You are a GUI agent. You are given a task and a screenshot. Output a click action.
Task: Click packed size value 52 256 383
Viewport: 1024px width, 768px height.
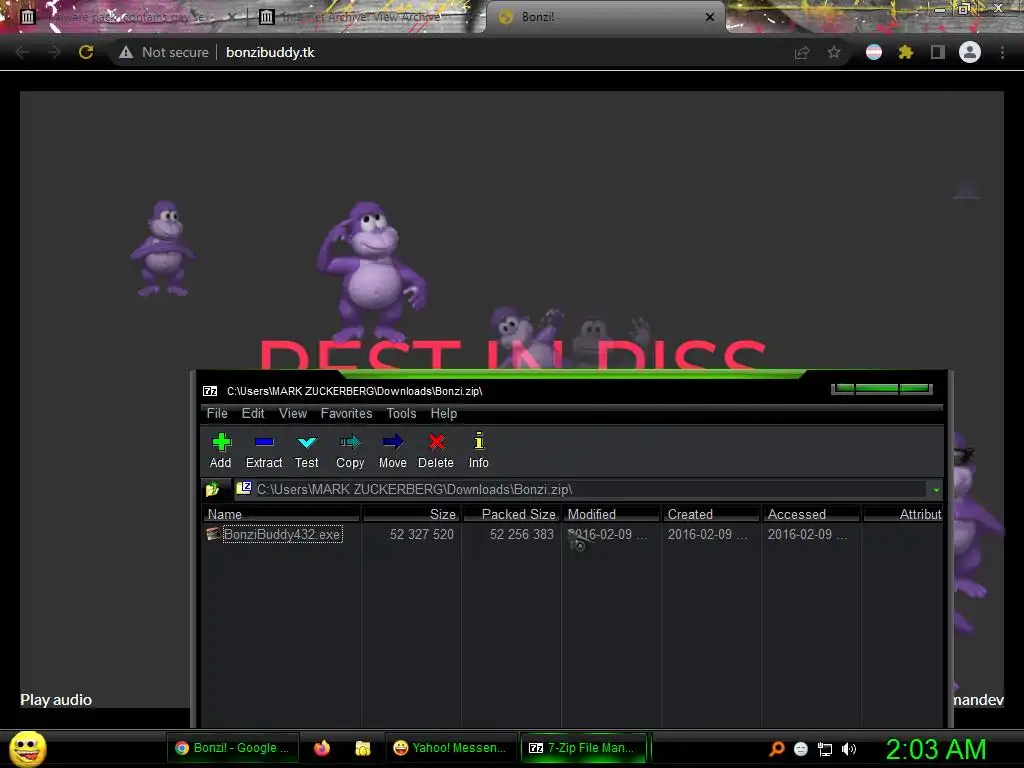tap(522, 534)
